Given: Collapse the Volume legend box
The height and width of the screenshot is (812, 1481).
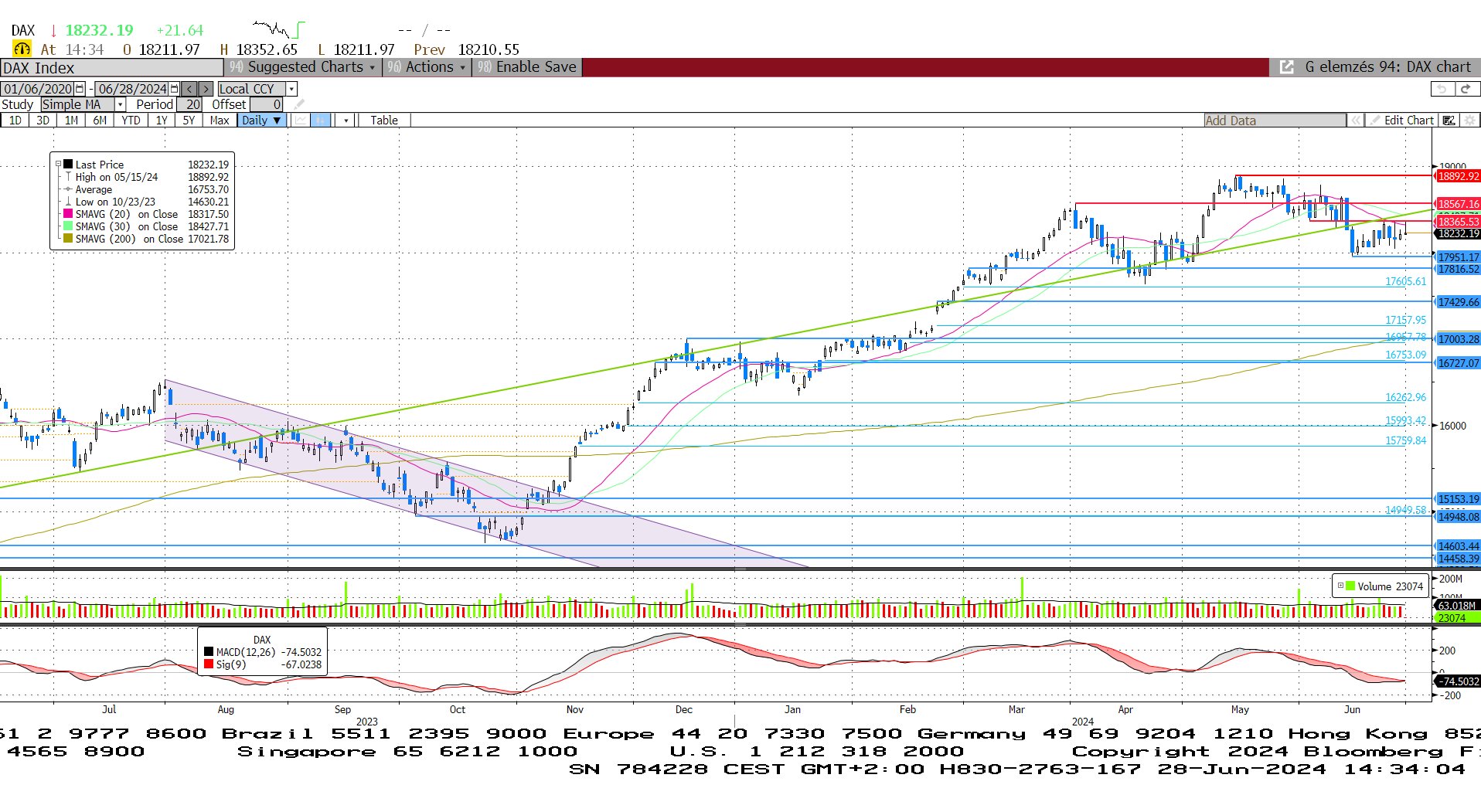Looking at the screenshot, I should (x=1340, y=586).
